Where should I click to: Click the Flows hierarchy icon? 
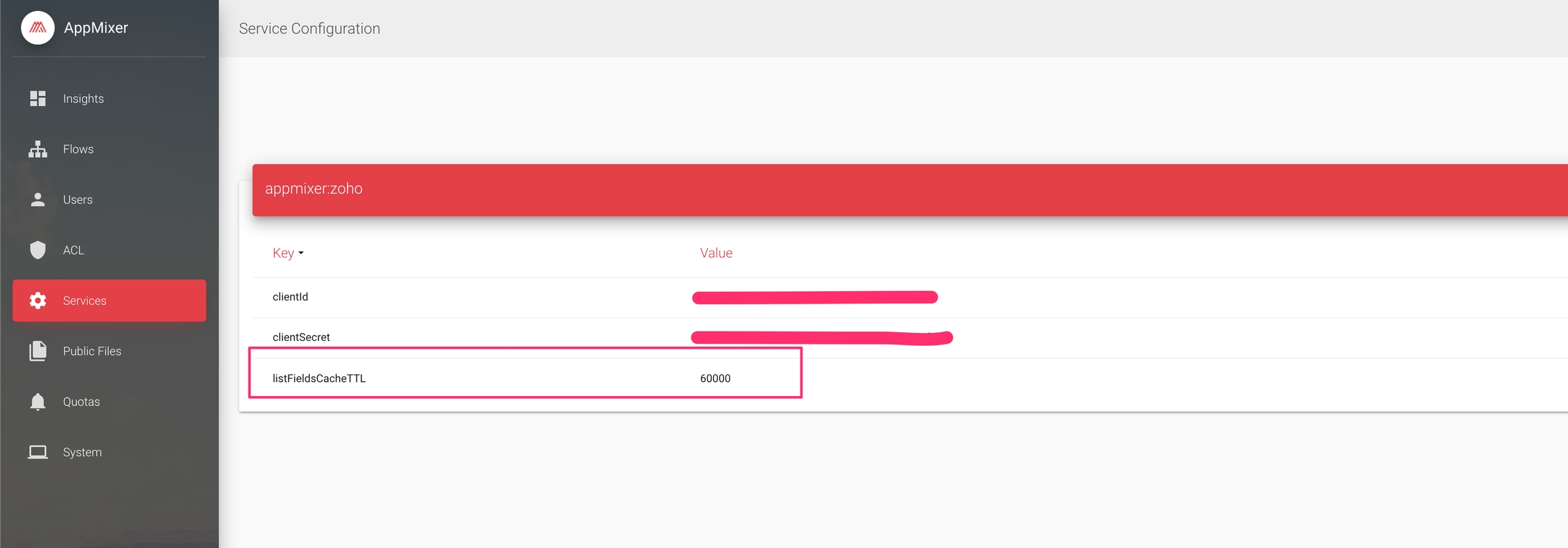click(x=37, y=149)
